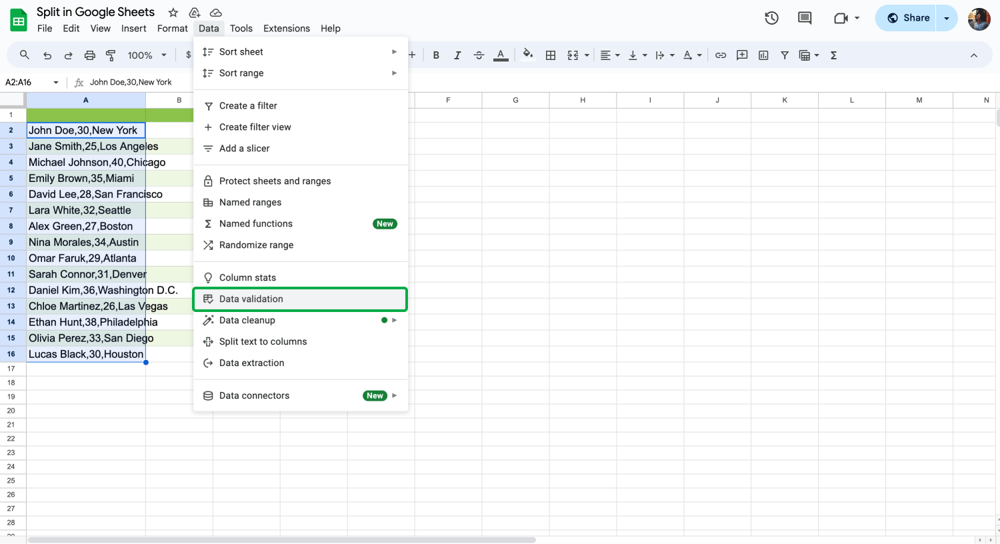Click the insert chart icon
Screen dimensions: 1000x544
pyautogui.click(x=763, y=56)
